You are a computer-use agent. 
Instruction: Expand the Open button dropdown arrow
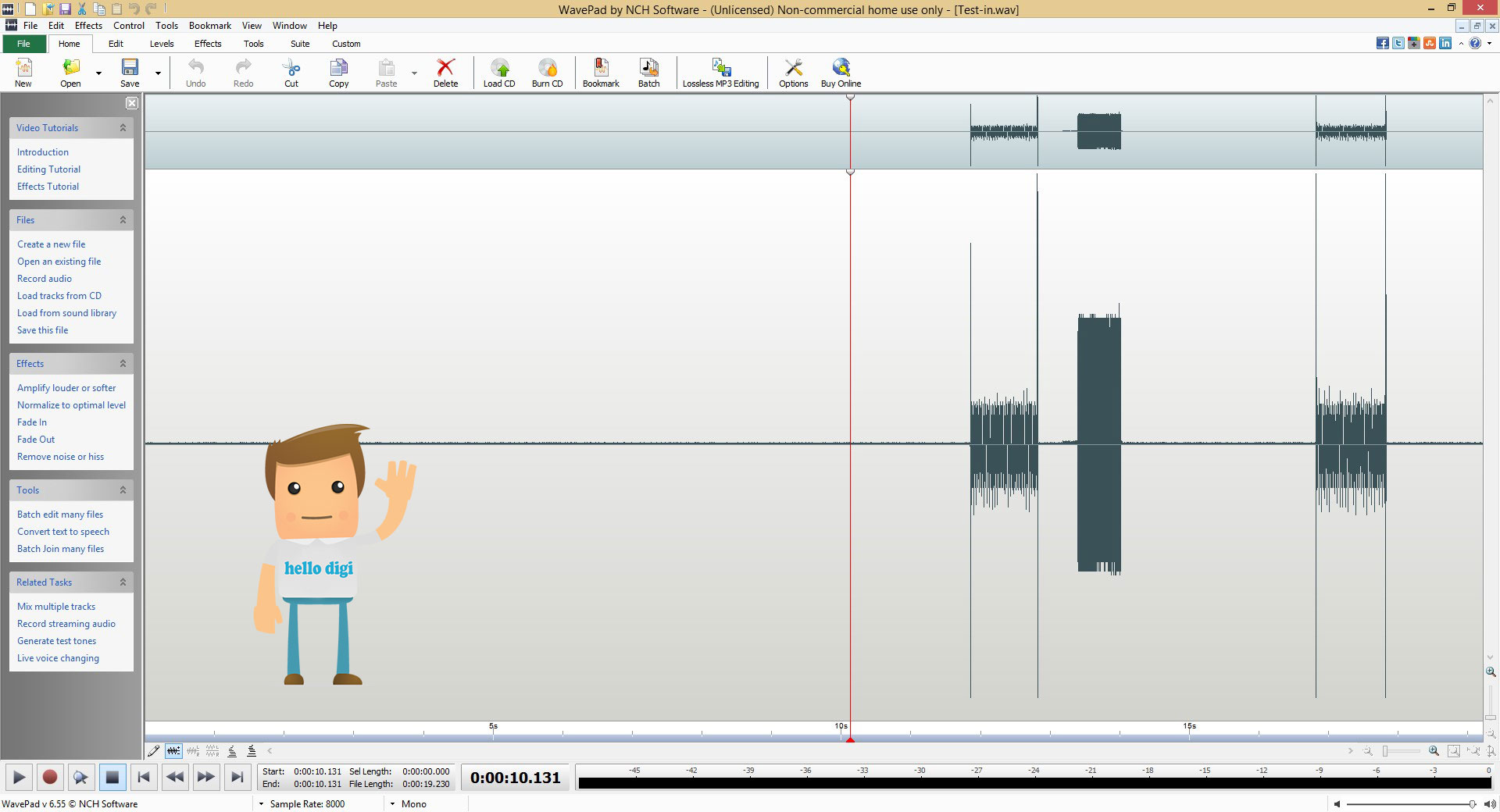(98, 73)
